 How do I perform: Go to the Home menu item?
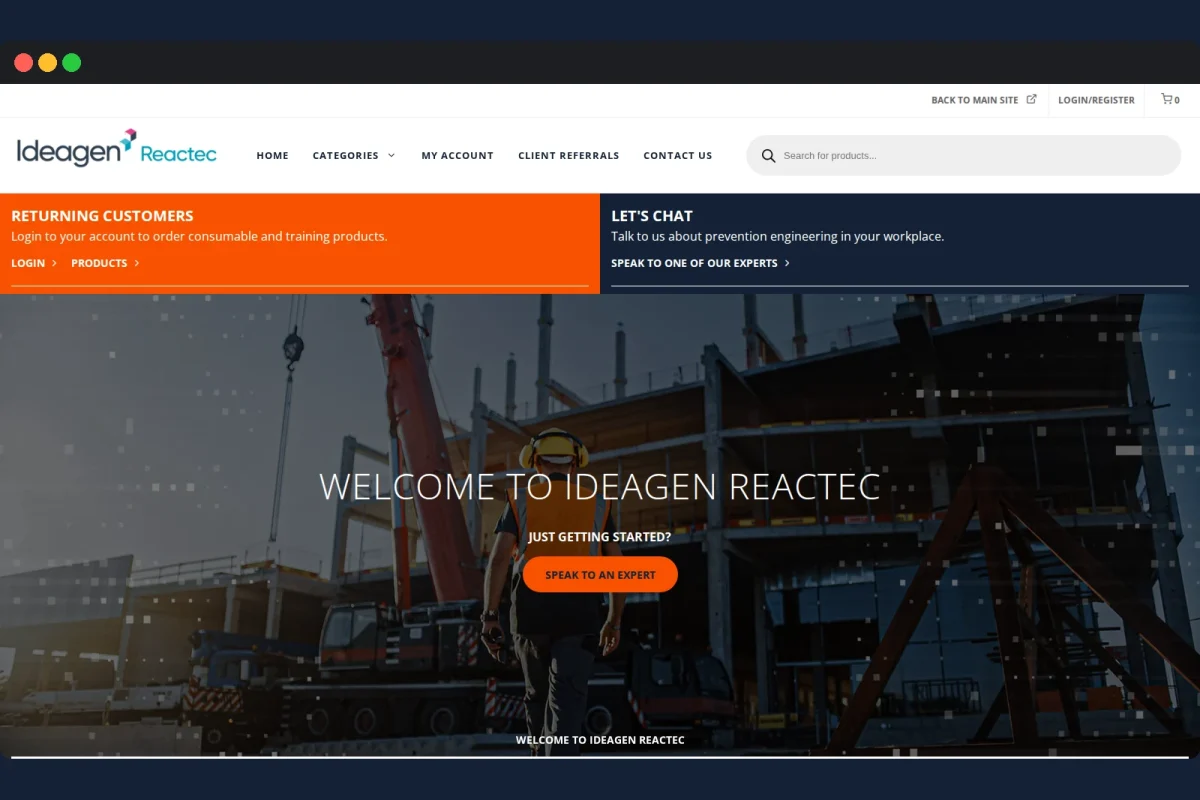272,155
